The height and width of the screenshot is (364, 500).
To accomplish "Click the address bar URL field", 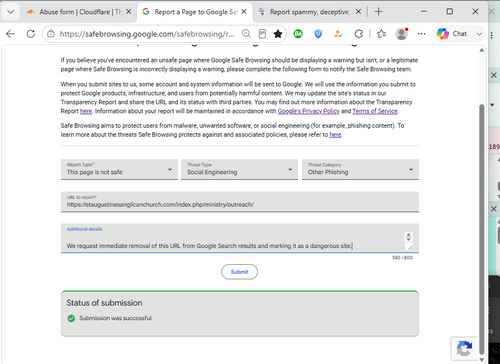I will [147, 34].
